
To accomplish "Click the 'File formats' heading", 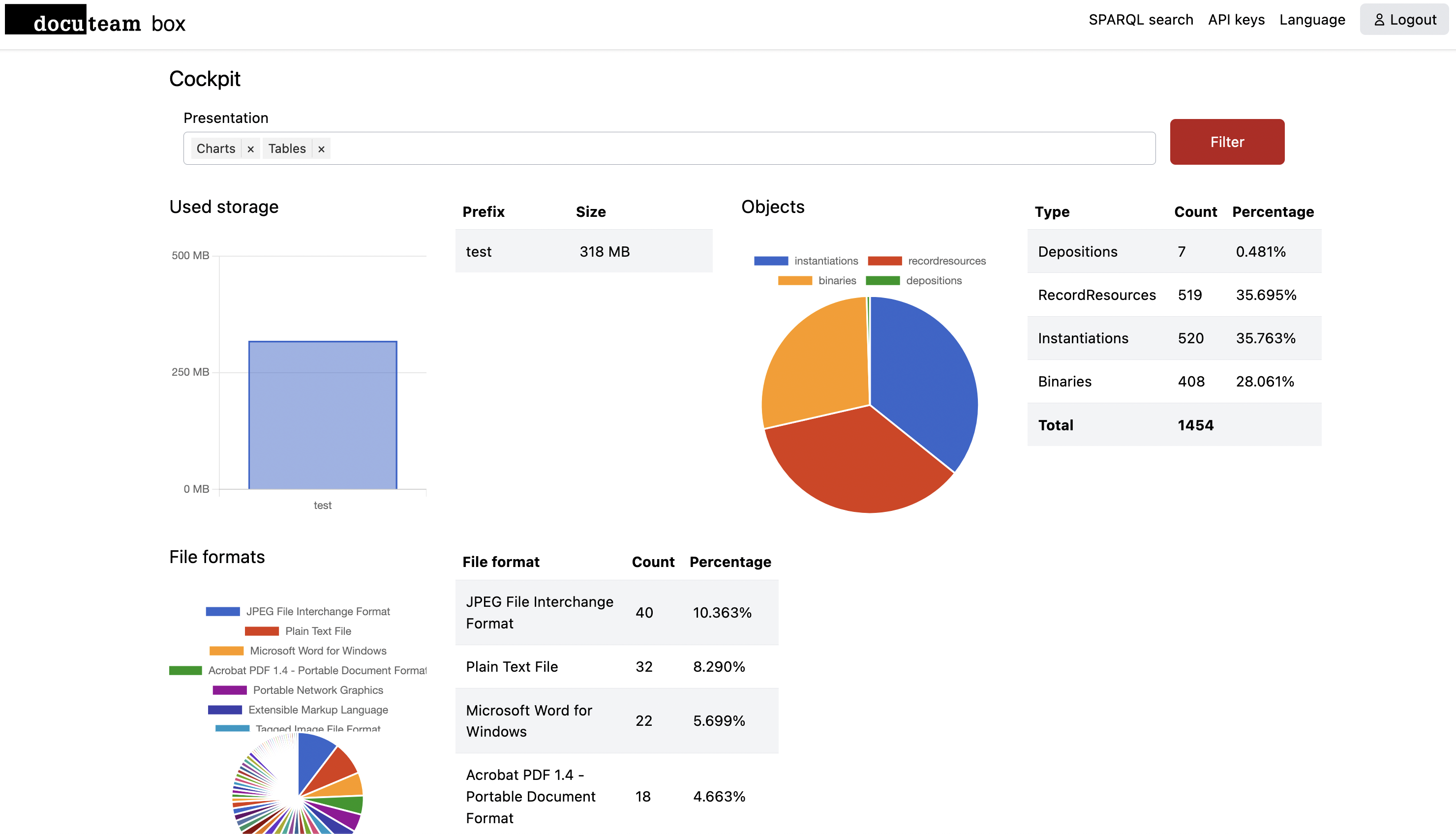I will click(217, 557).
